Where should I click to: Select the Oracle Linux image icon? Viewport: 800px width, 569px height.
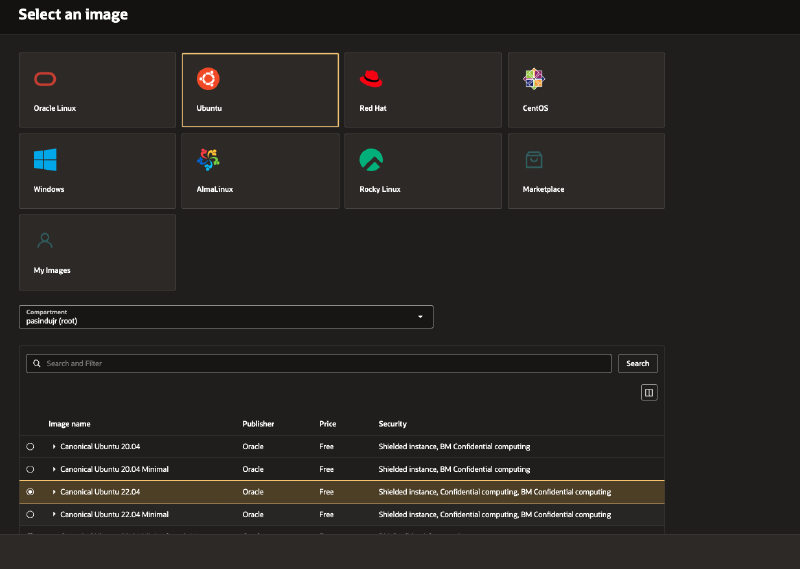click(45, 80)
